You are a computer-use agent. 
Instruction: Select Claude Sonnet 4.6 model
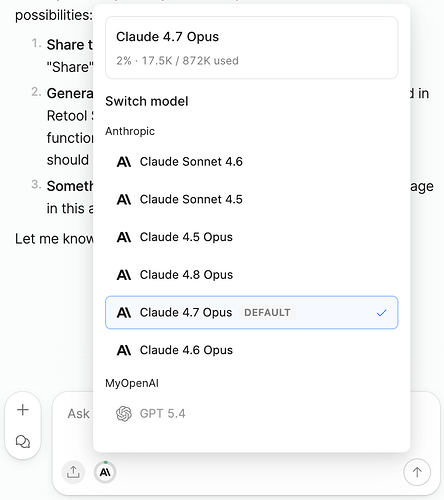tap(251, 162)
